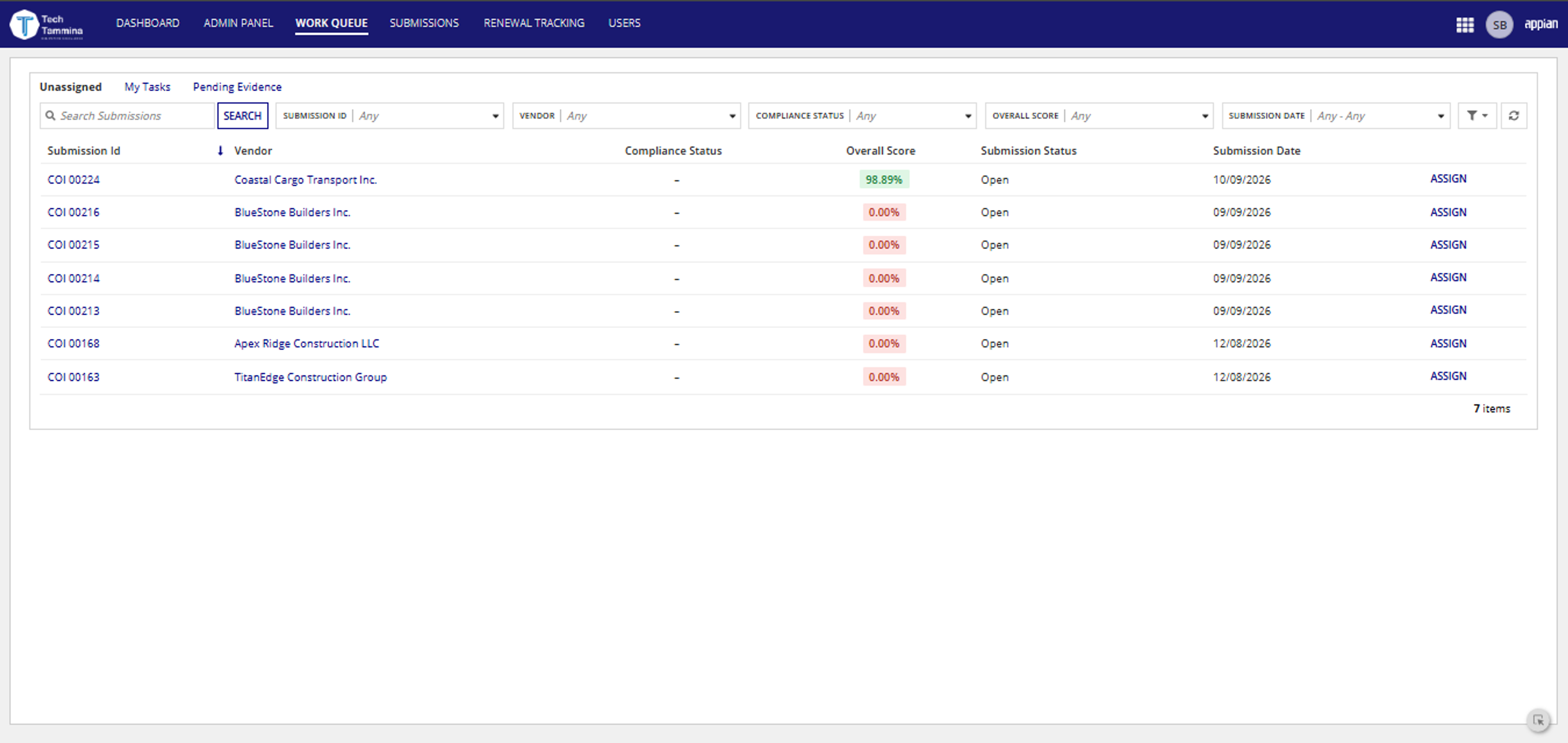Switch to the Unassigned tab
This screenshot has width=1568, height=743.
[x=71, y=87]
